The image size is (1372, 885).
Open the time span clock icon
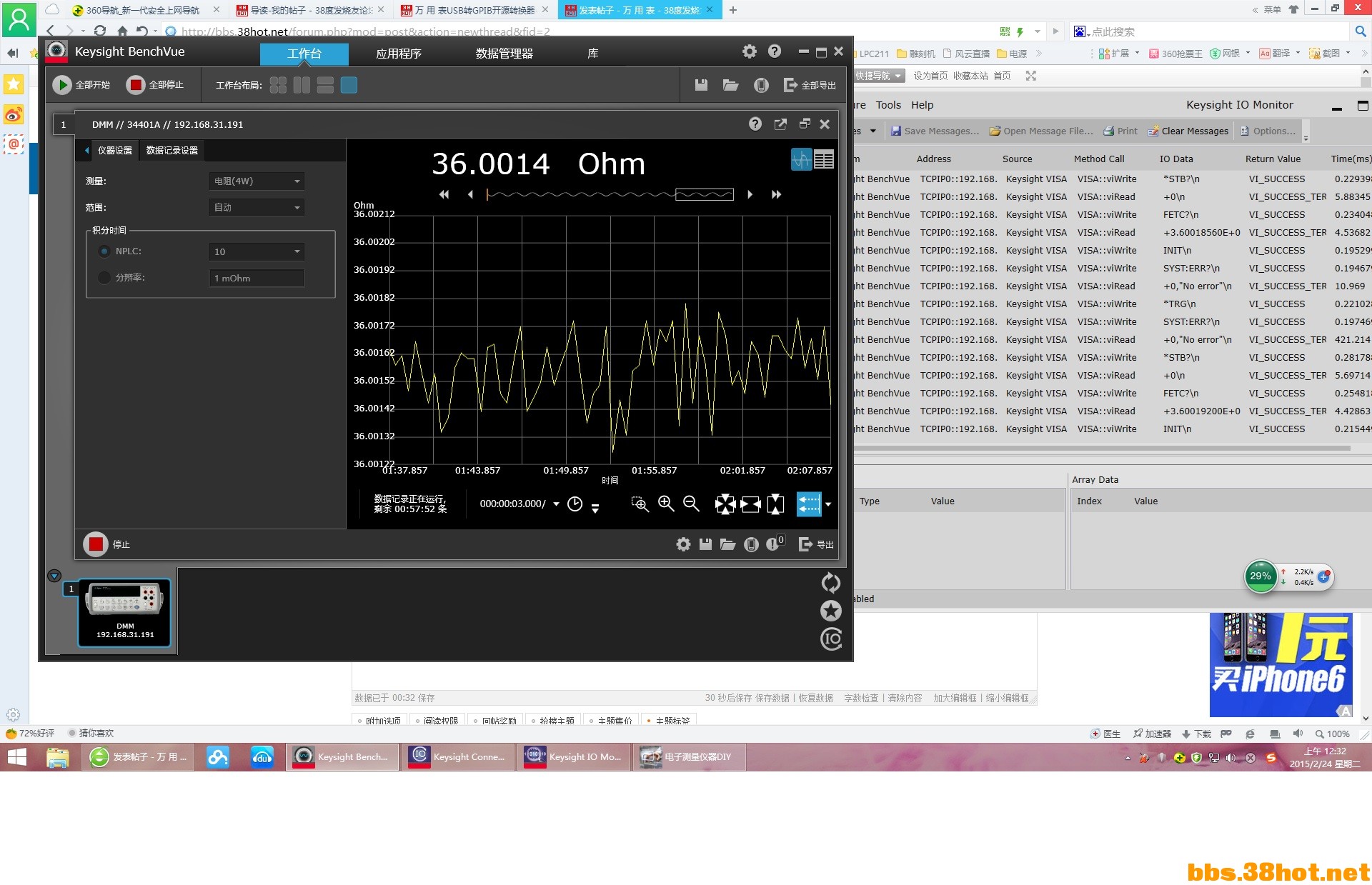point(575,504)
